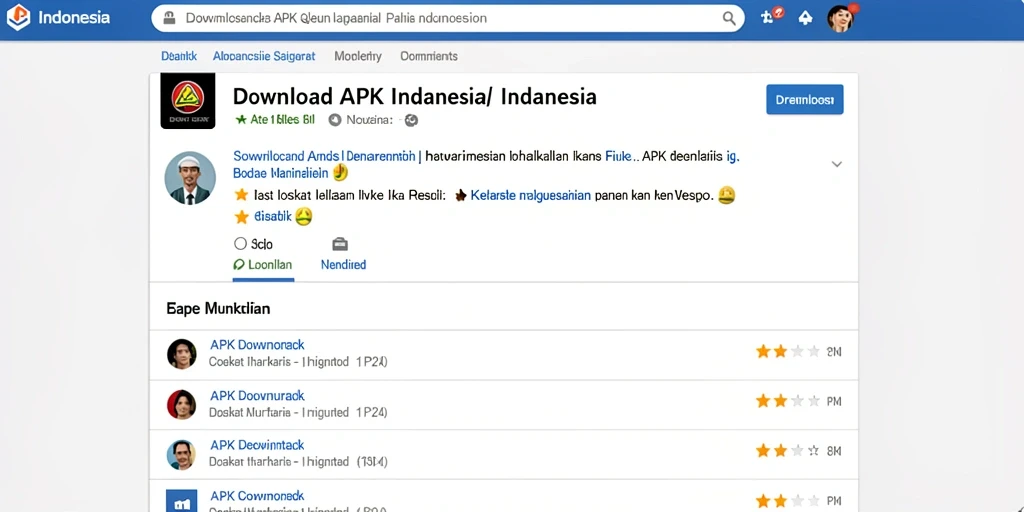This screenshot has height=512, width=1024.
Task: Click the green star rating icon under title
Action: 241,120
